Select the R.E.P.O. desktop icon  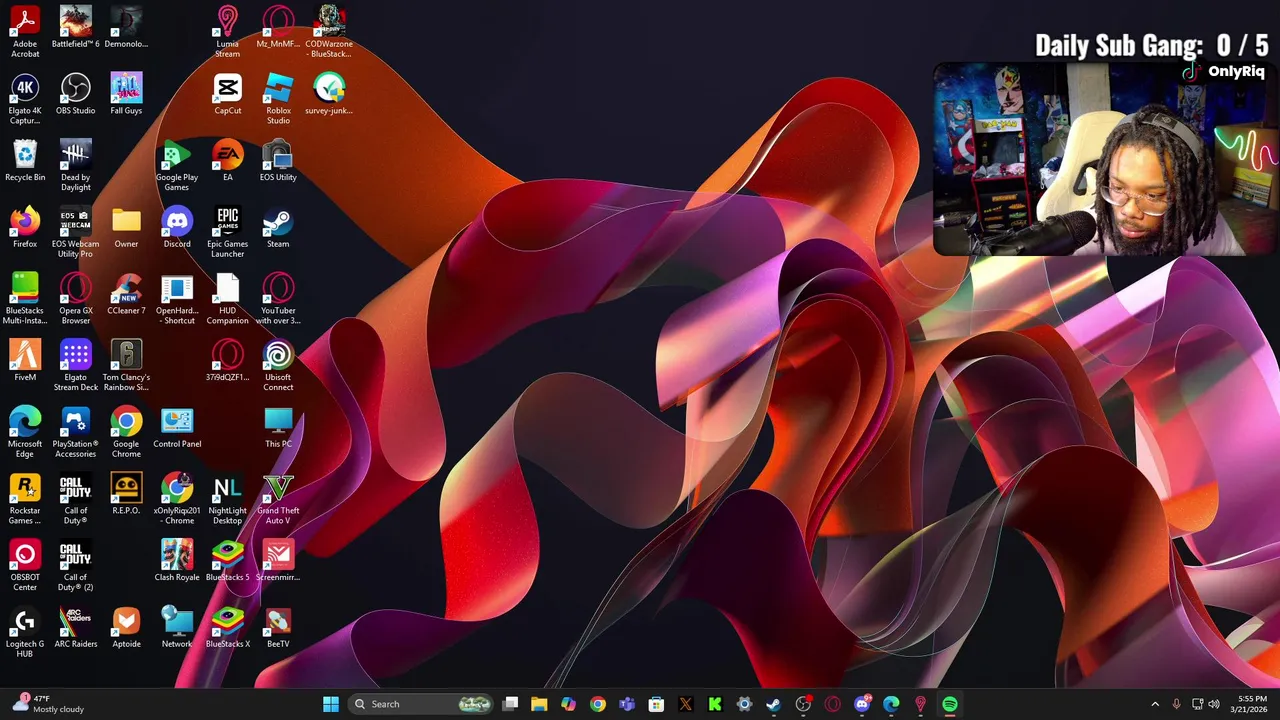click(x=126, y=494)
